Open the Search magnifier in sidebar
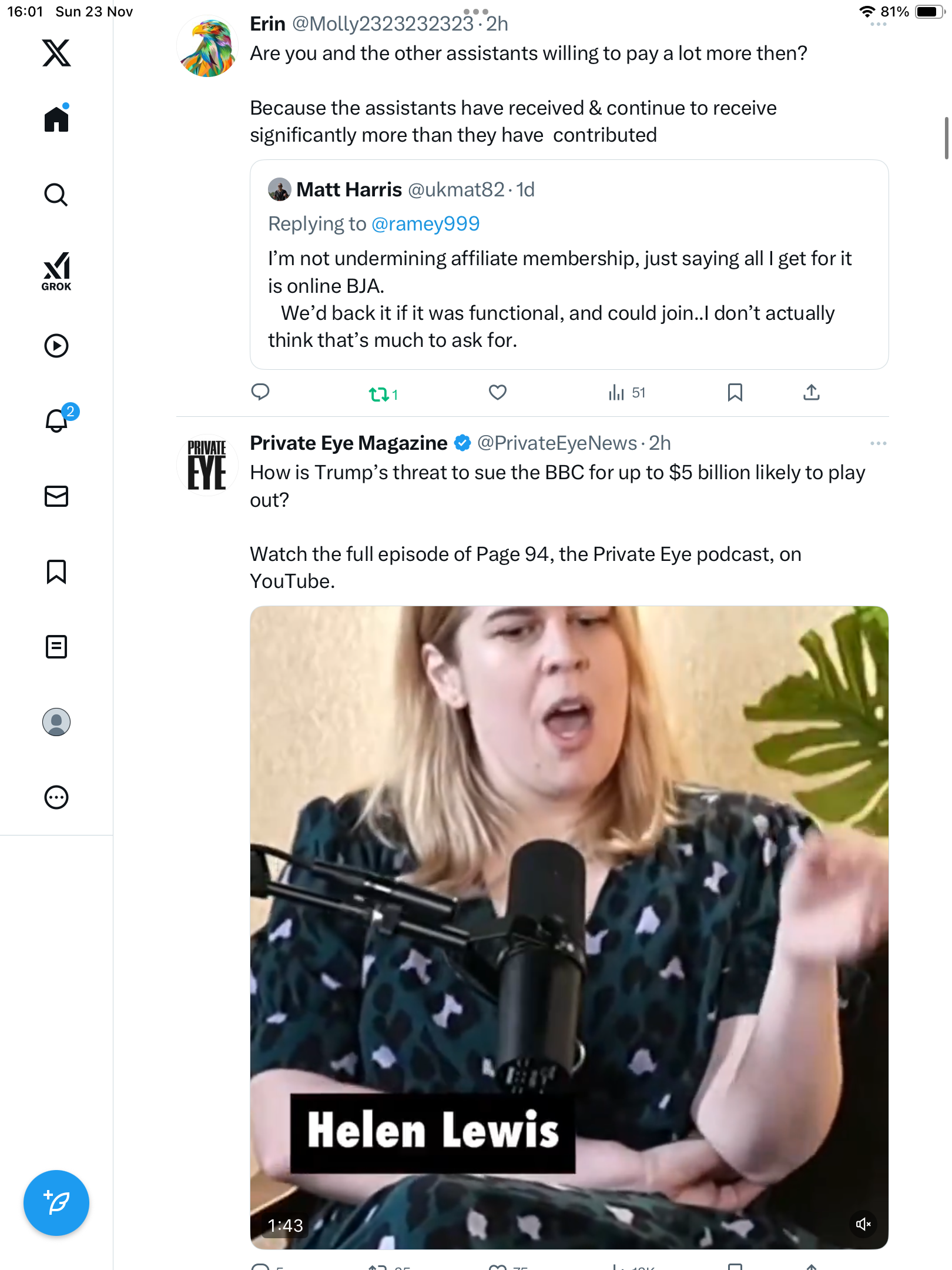This screenshot has height=1270, width=952. (x=56, y=195)
